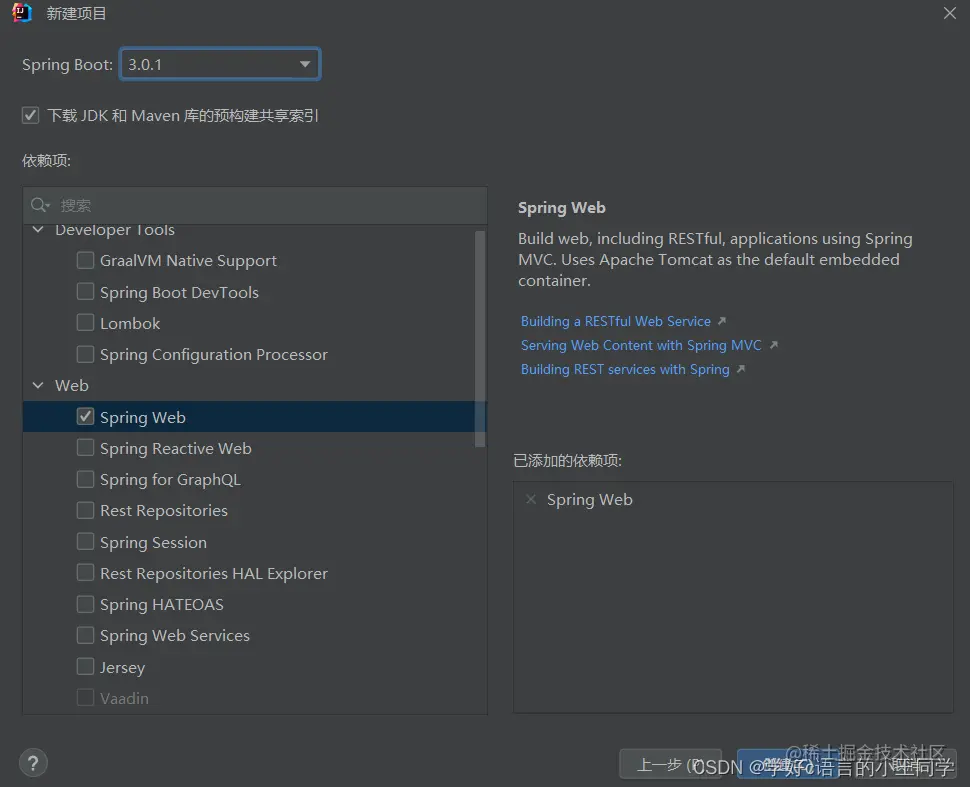Enable Spring Web Services checkbox
This screenshot has height=787, width=970.
pyautogui.click(x=85, y=635)
